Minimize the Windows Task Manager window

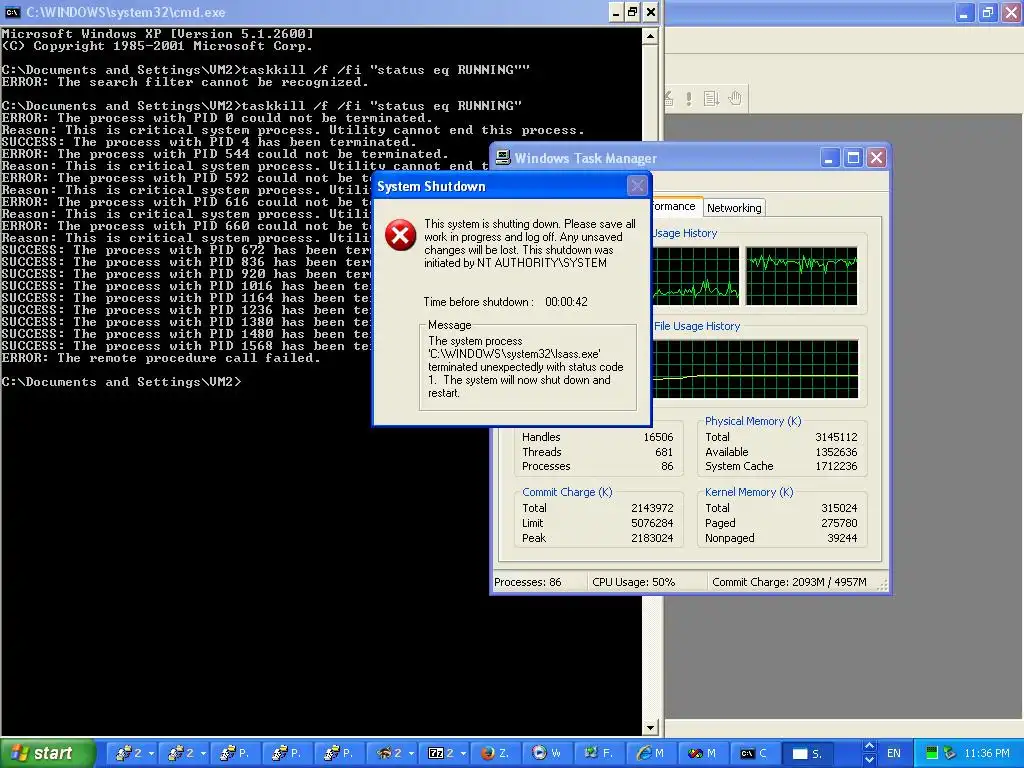click(x=829, y=157)
